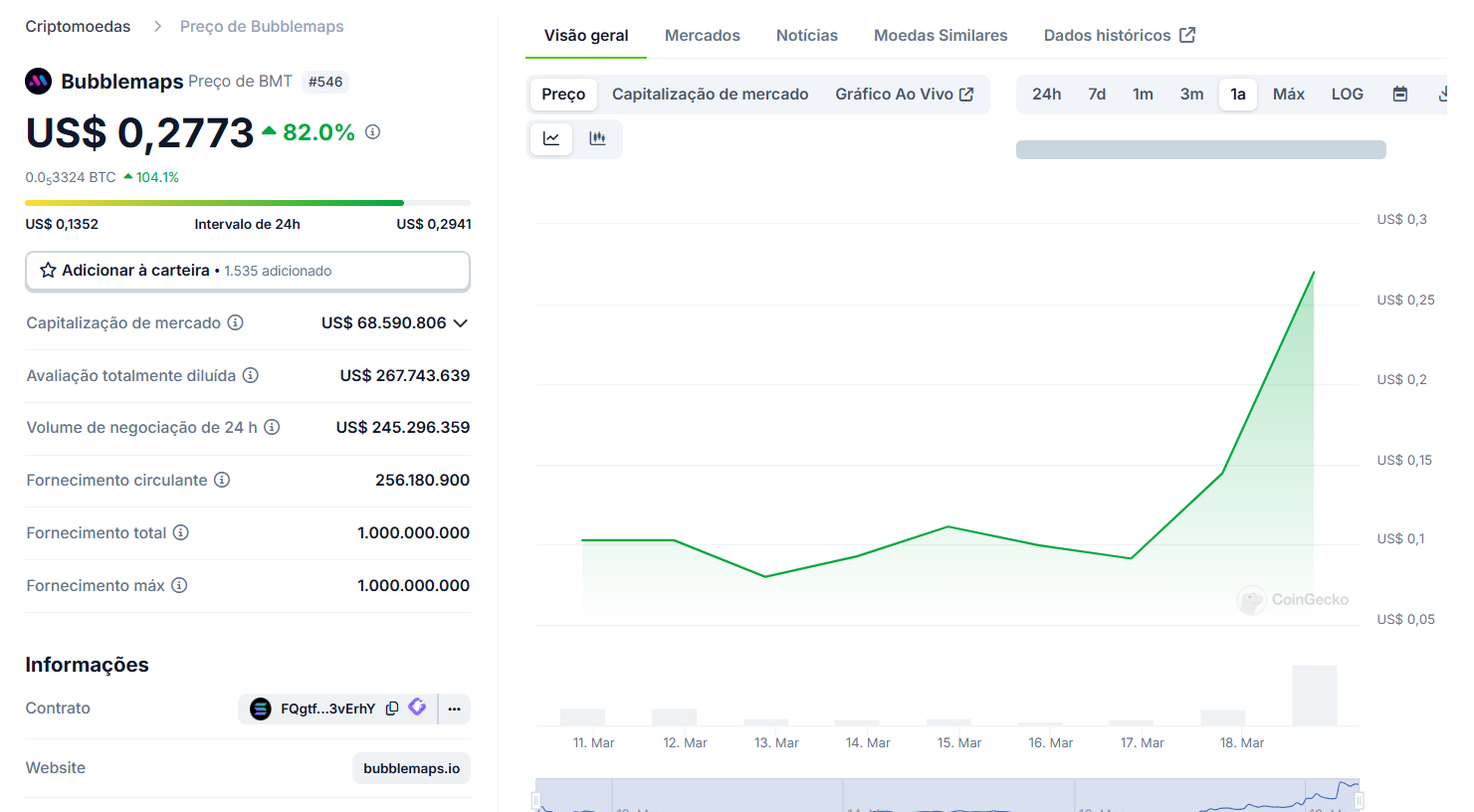The image size is (1474, 812).
Task: Click the market cap value US$ 68.590.806
Action: [x=384, y=322]
